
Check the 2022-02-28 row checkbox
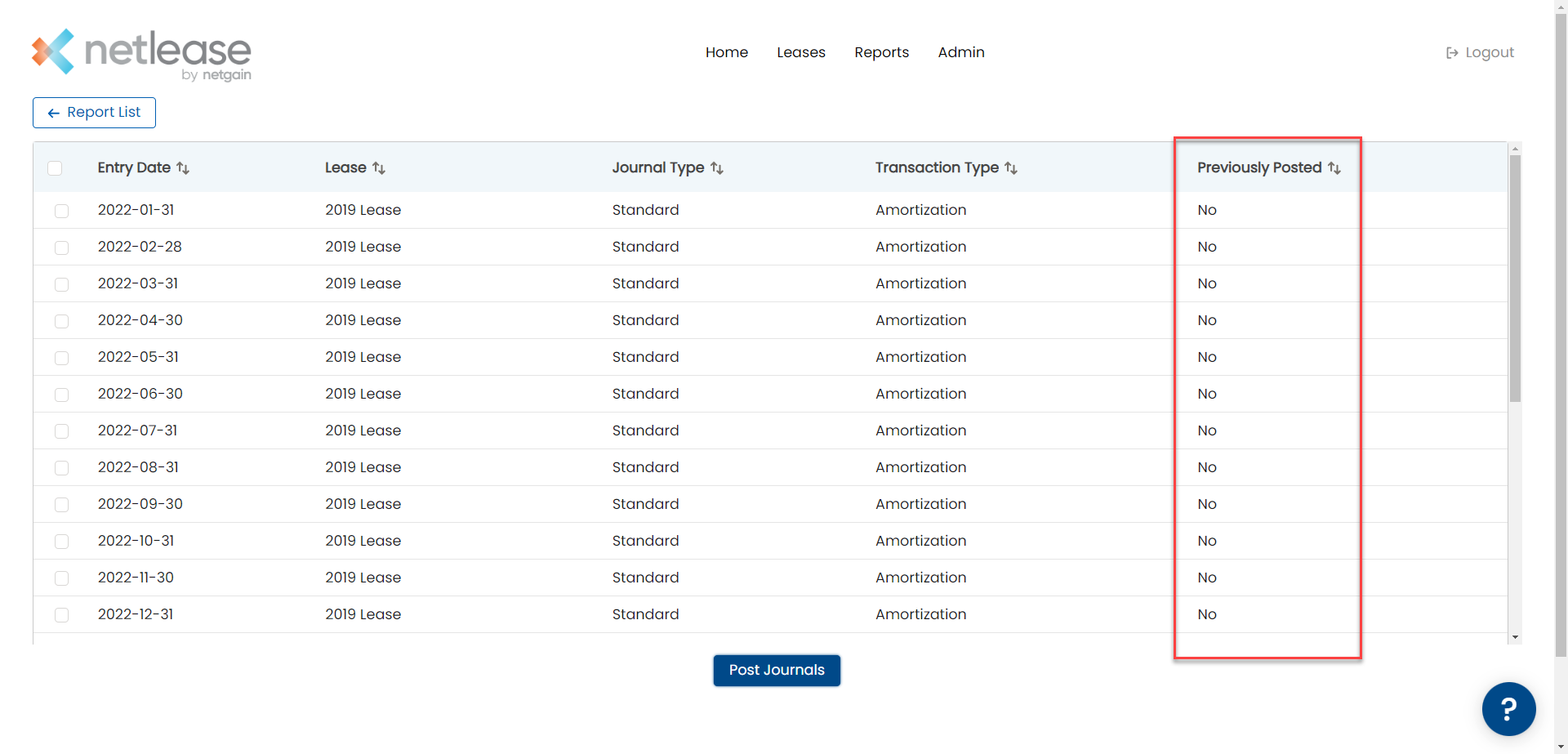coord(61,248)
